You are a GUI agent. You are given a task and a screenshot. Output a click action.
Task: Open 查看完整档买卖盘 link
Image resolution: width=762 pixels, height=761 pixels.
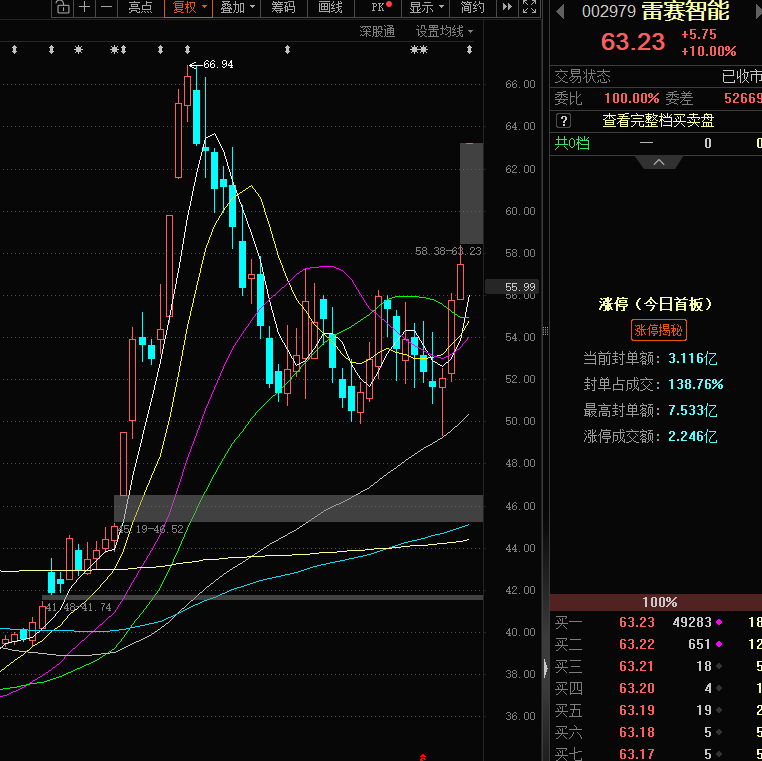click(x=658, y=121)
